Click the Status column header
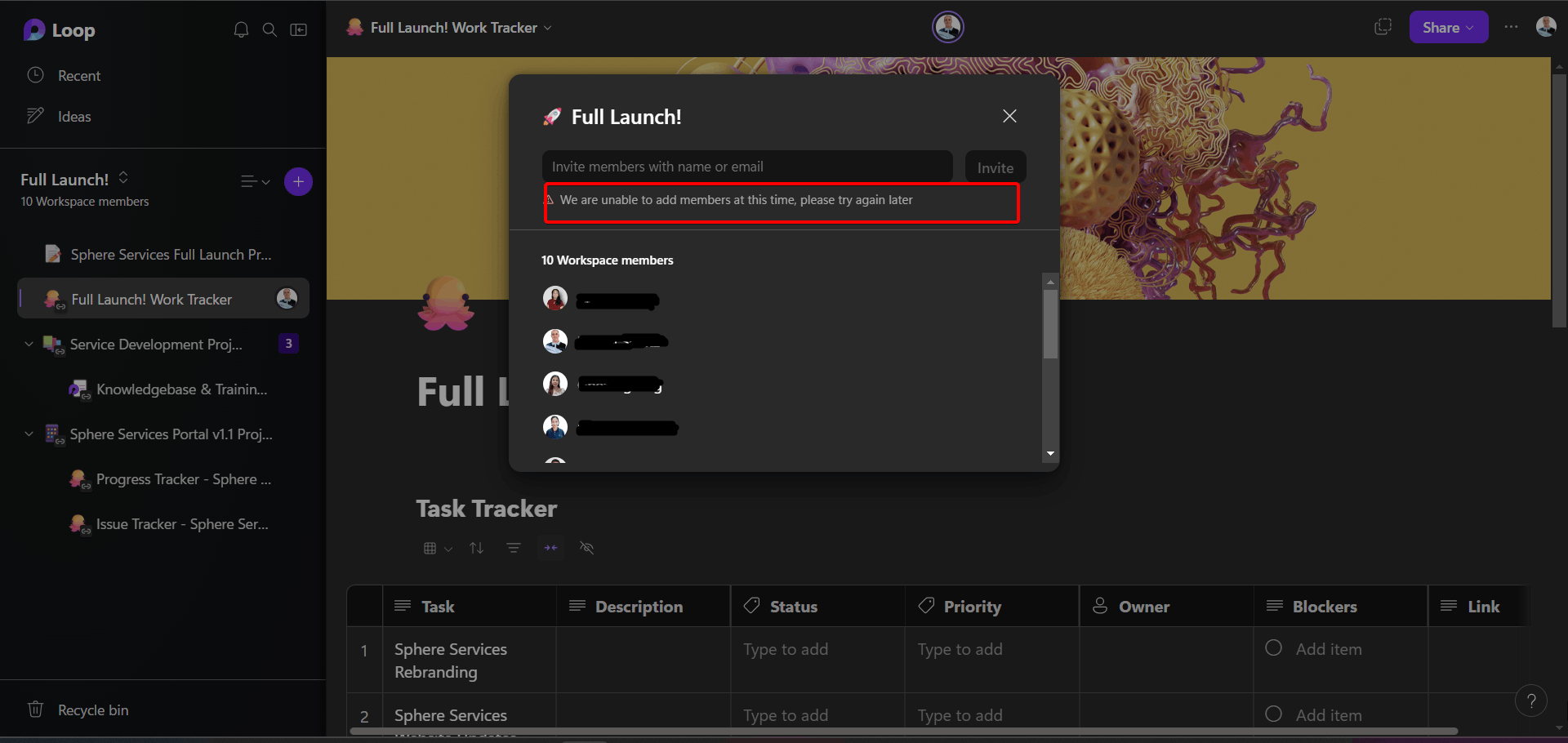Screen dimensions: 1568x743 (818, 607)
